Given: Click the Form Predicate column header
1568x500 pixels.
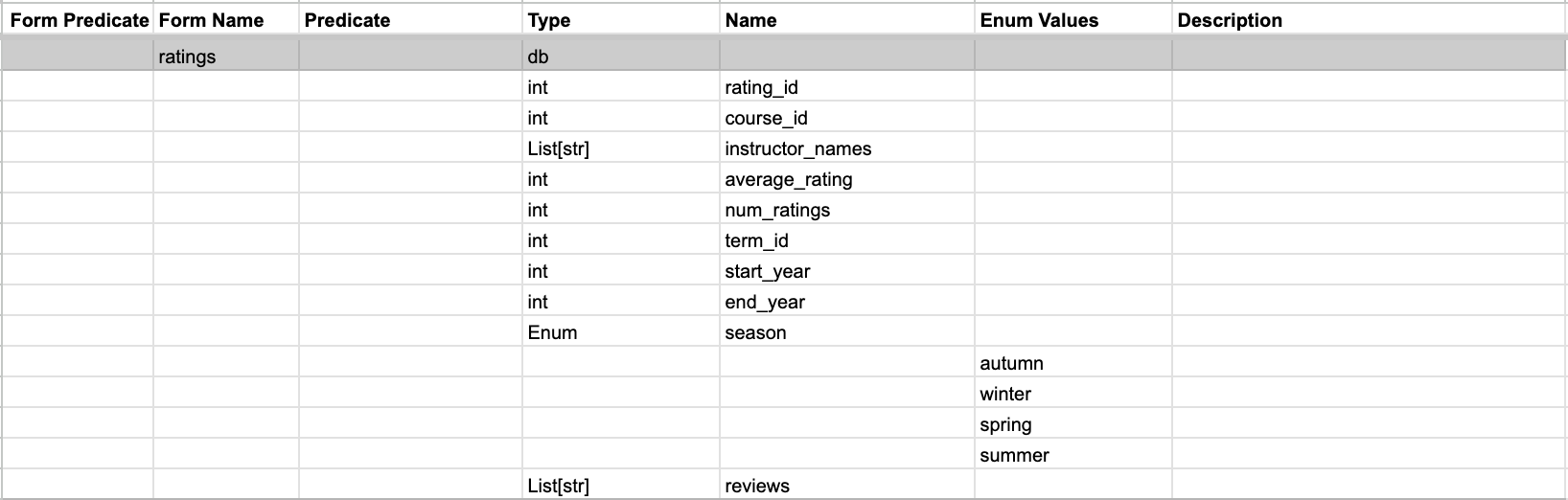Looking at the screenshot, I should pos(79,20).
